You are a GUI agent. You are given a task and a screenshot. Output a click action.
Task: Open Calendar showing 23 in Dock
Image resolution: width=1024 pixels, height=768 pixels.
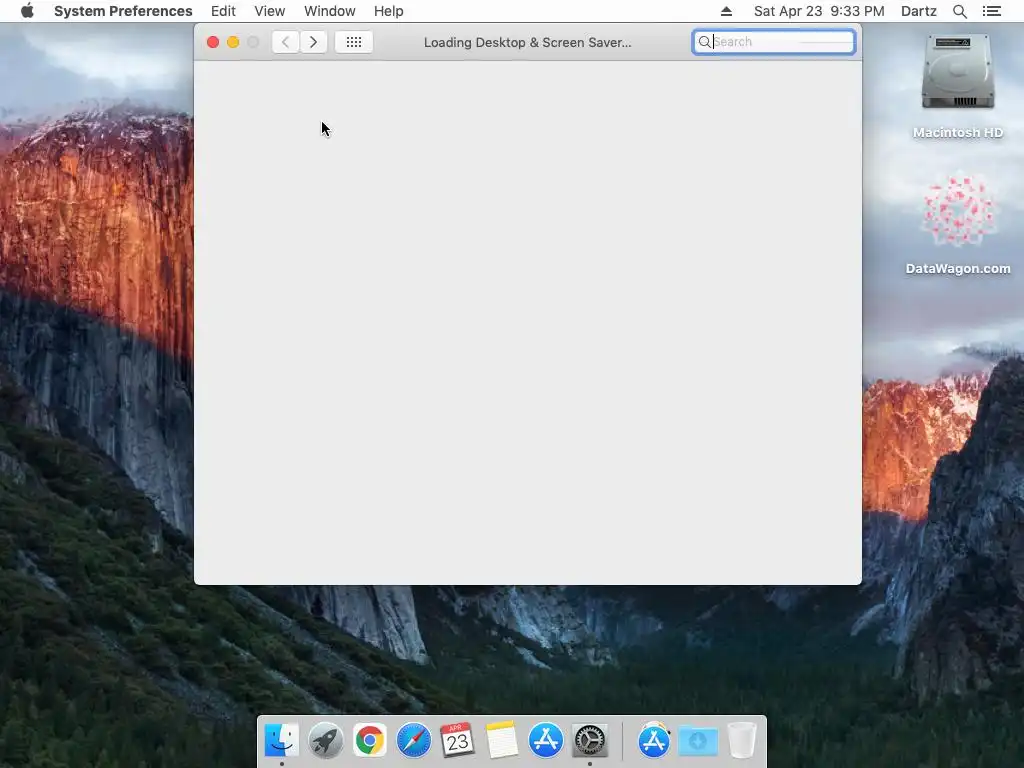pos(457,740)
